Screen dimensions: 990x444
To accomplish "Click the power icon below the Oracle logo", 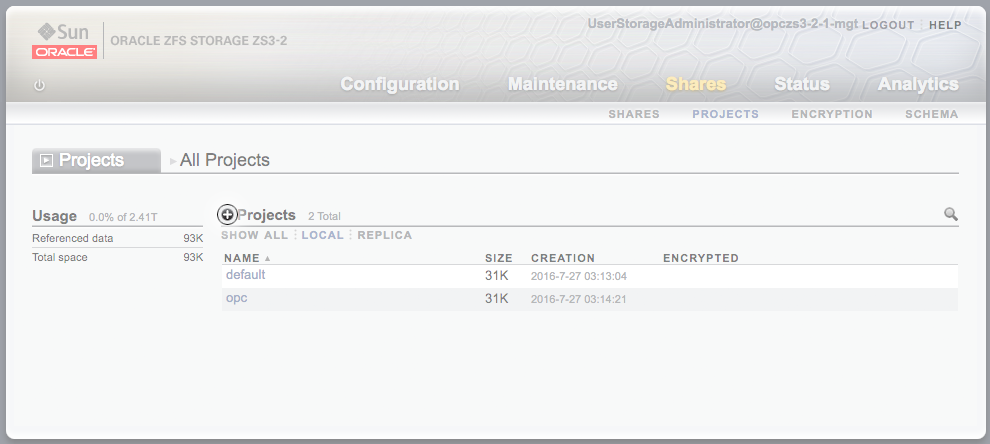I will click(x=40, y=85).
